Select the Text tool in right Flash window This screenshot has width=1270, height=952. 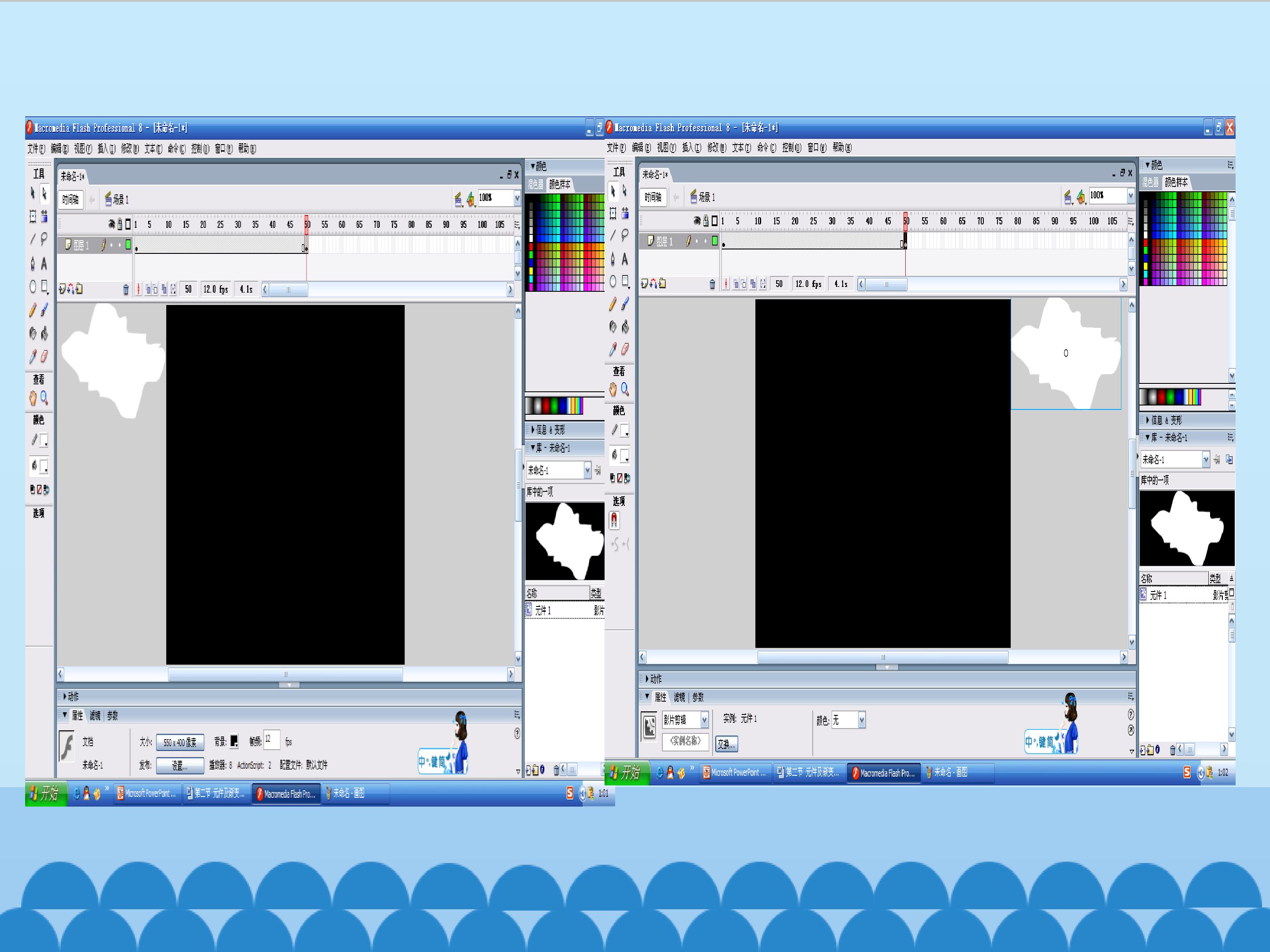tap(625, 259)
